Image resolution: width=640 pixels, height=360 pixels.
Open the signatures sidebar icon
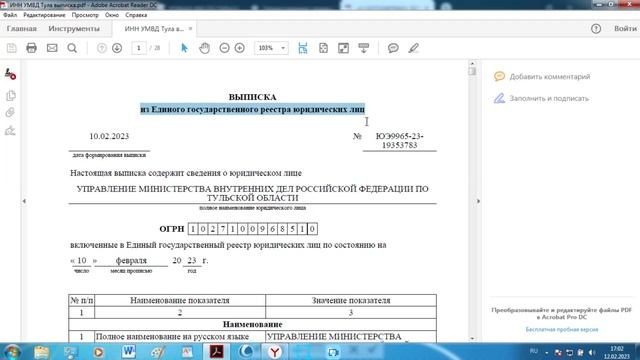point(10,131)
